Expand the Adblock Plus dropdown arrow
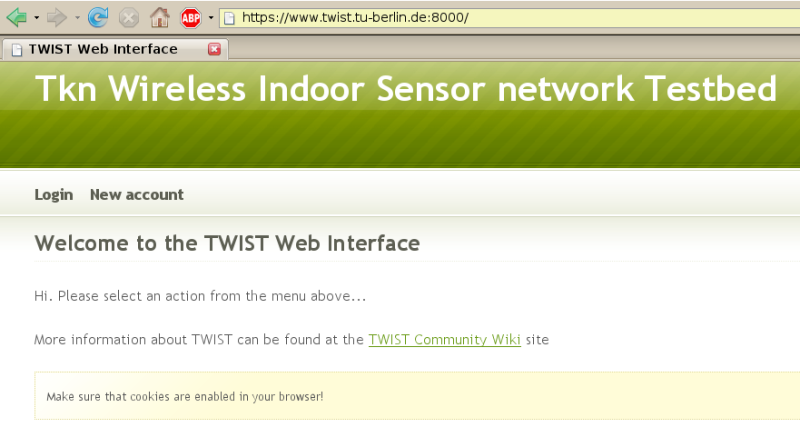 point(211,18)
